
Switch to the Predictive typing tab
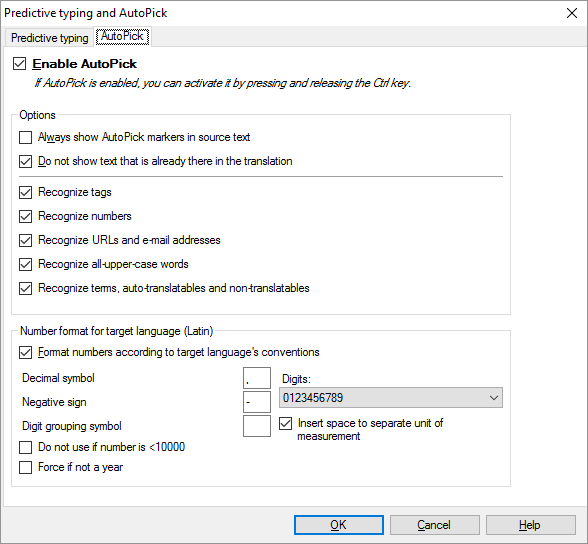49,38
